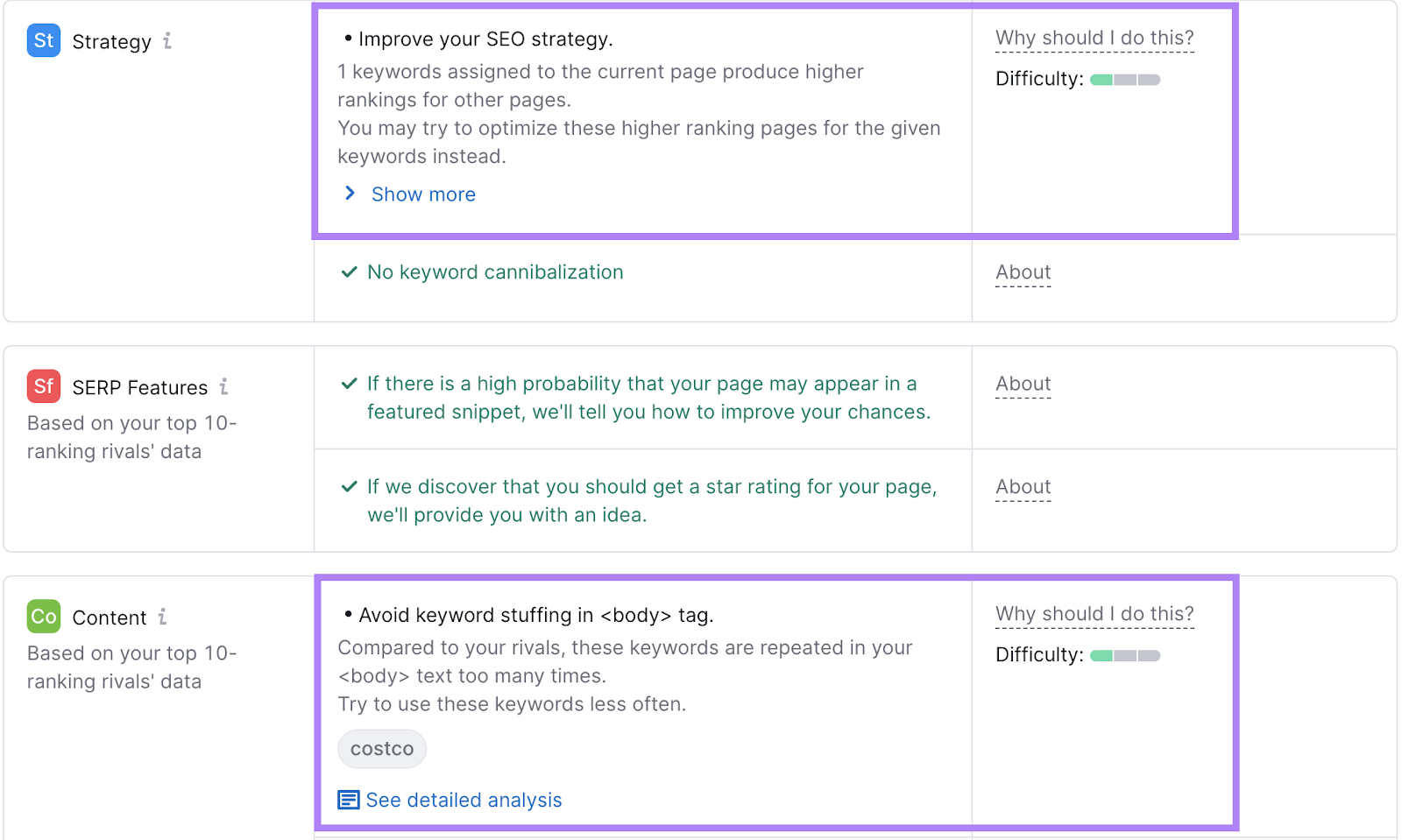The width and height of the screenshot is (1402, 840).
Task: Open About link for featured snippet row
Action: [x=1023, y=384]
